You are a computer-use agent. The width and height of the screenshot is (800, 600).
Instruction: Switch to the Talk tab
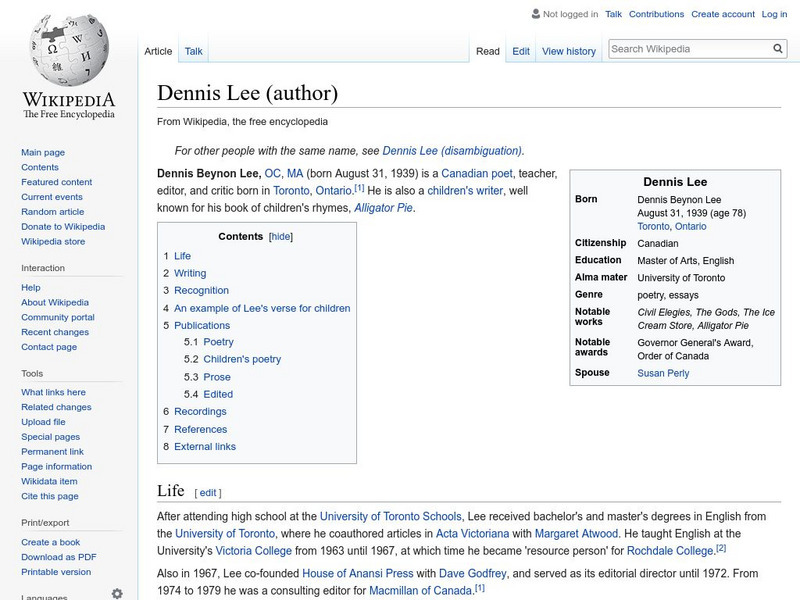click(193, 50)
